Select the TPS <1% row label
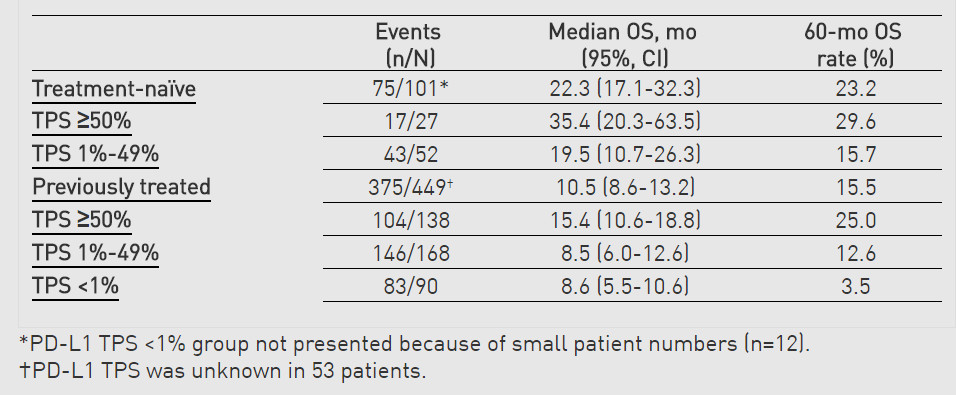 pos(76,286)
